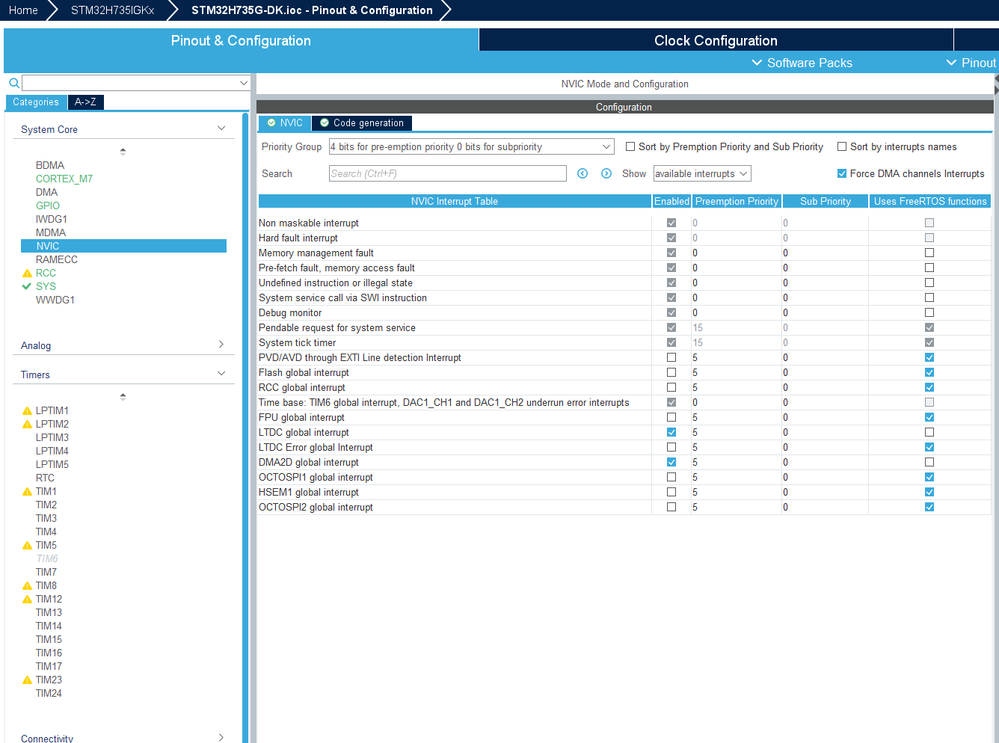Select CORTEX_M7 in System Core list
Image resolution: width=999 pixels, height=743 pixels.
tap(64, 179)
